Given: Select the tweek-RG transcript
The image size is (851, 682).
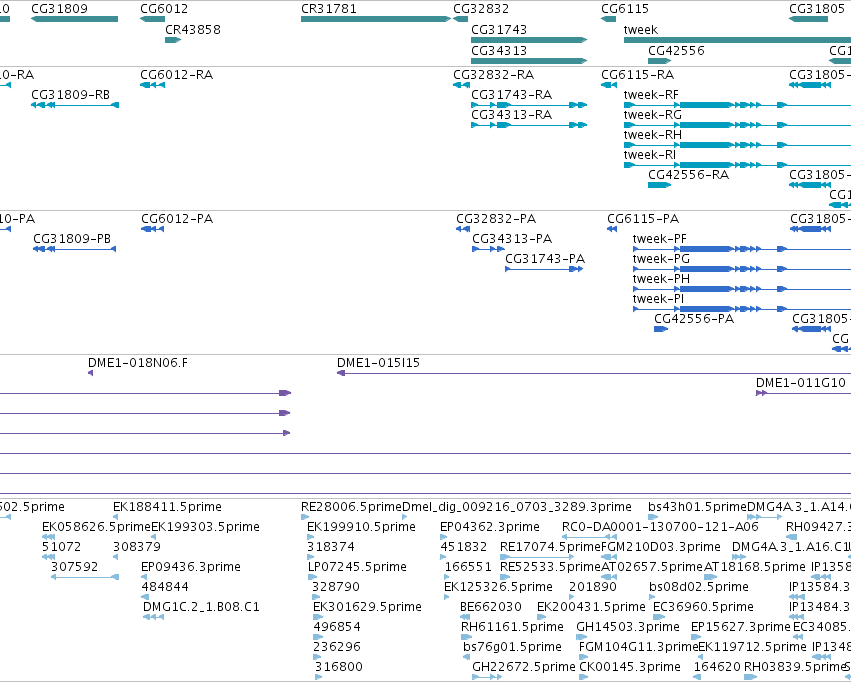Looking at the screenshot, I should click(x=738, y=125).
